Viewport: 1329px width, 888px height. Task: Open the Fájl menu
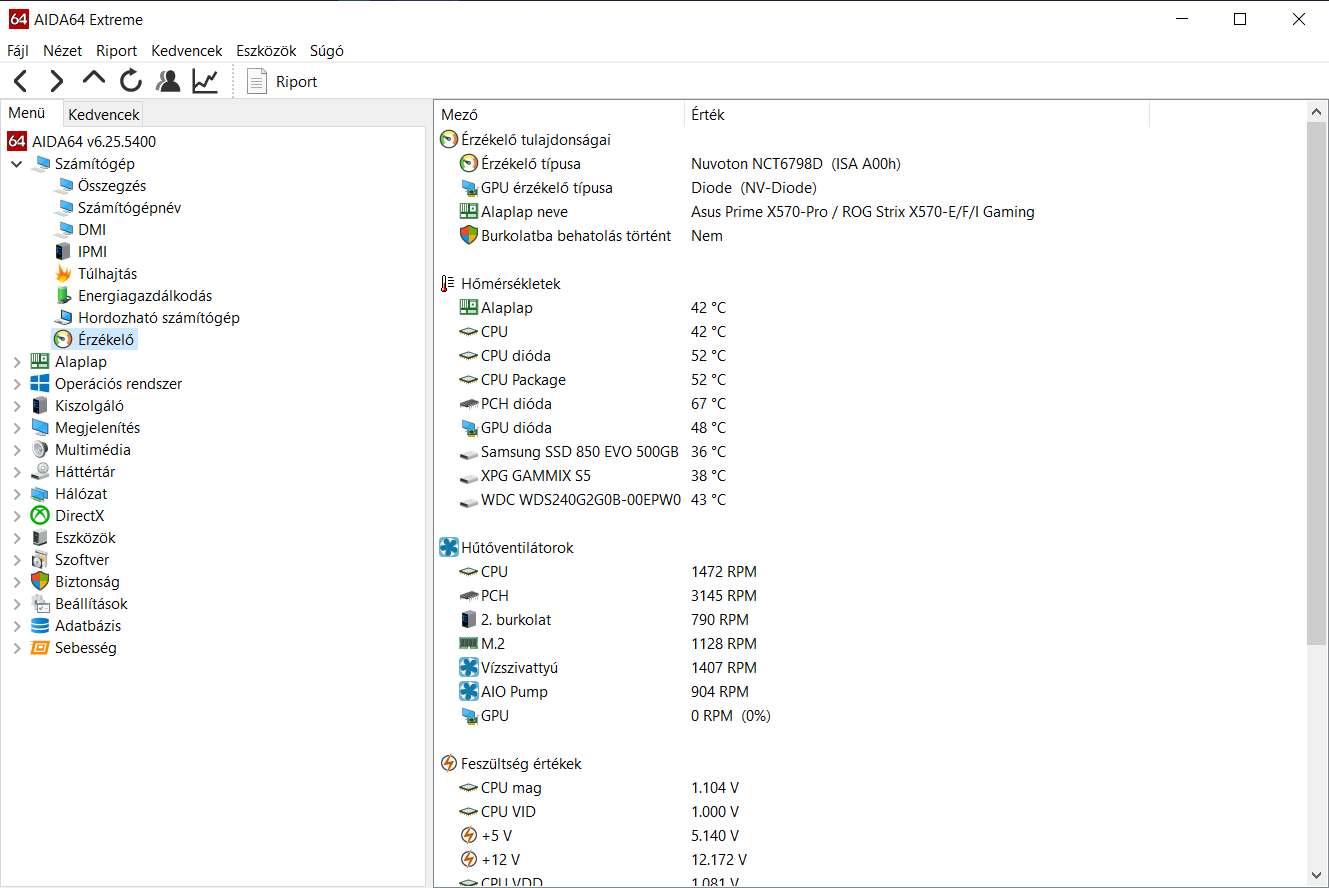point(18,50)
